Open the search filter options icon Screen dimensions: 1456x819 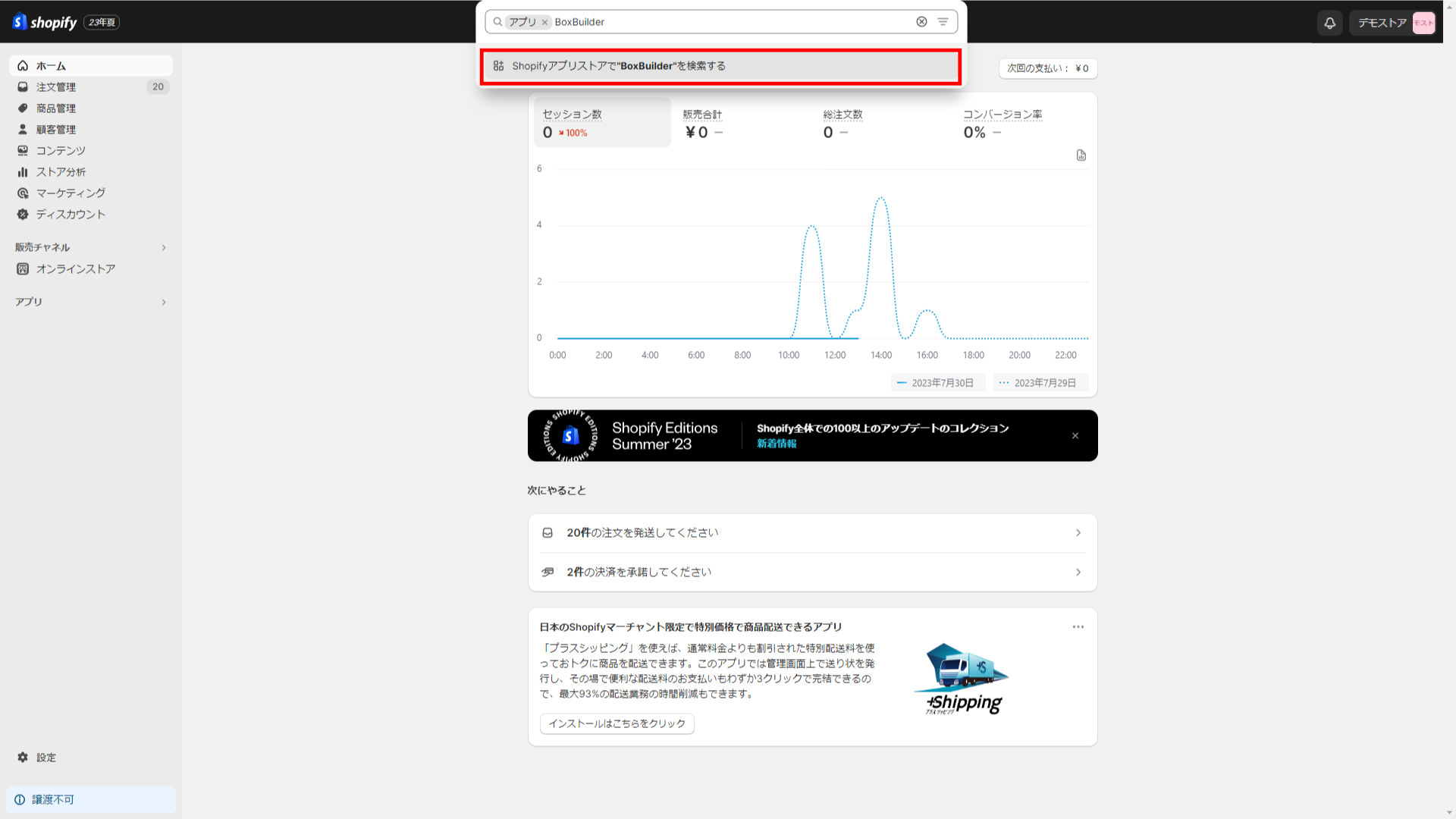tap(943, 22)
